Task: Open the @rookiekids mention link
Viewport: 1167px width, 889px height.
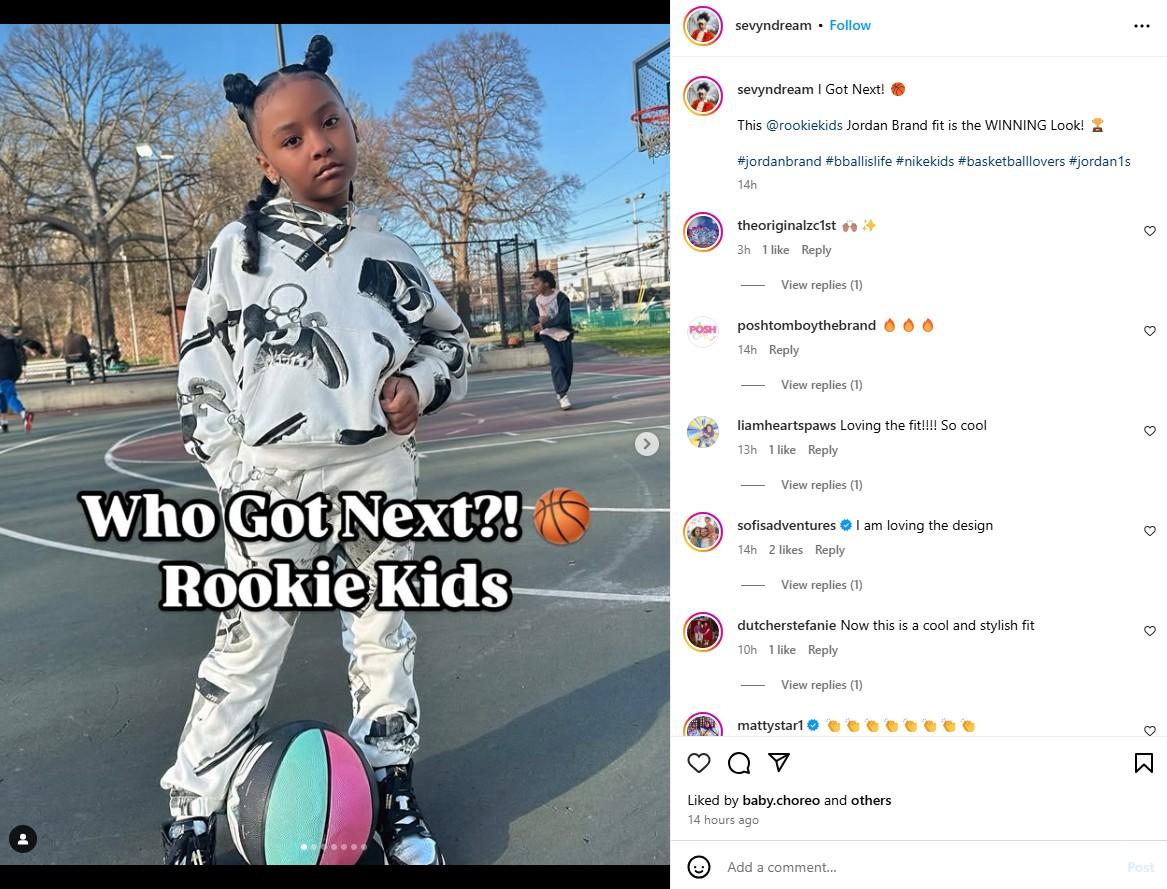Action: (x=804, y=125)
